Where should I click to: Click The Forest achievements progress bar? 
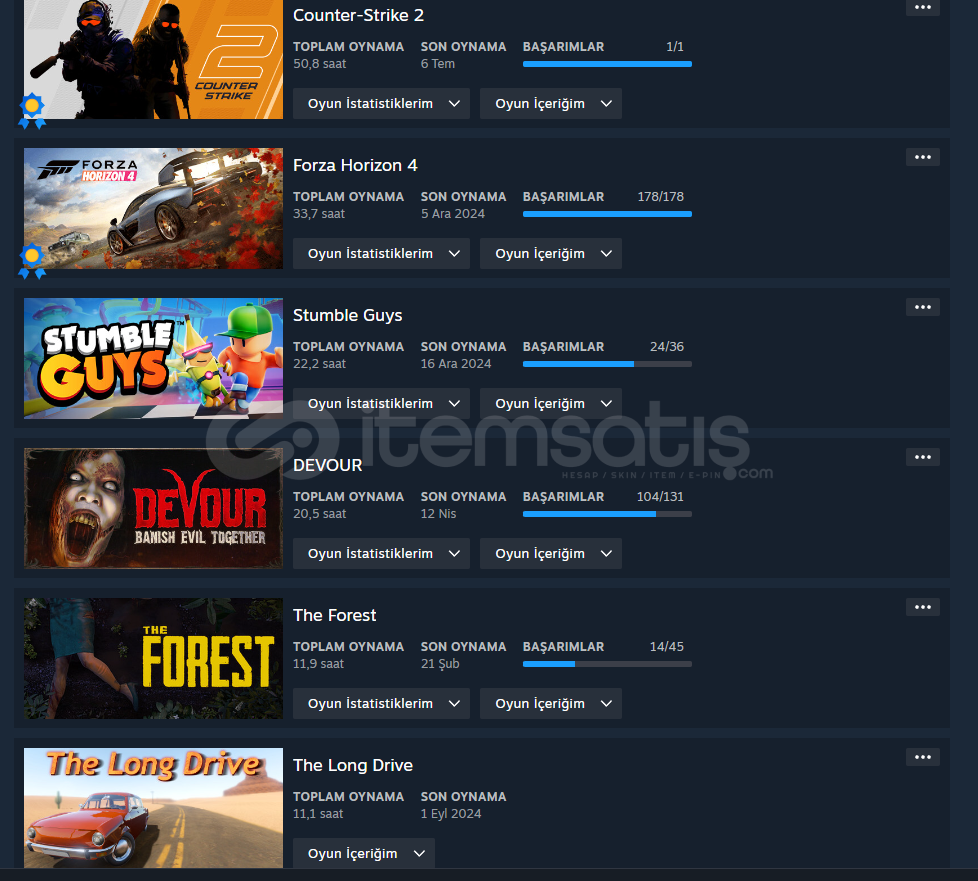coord(607,664)
